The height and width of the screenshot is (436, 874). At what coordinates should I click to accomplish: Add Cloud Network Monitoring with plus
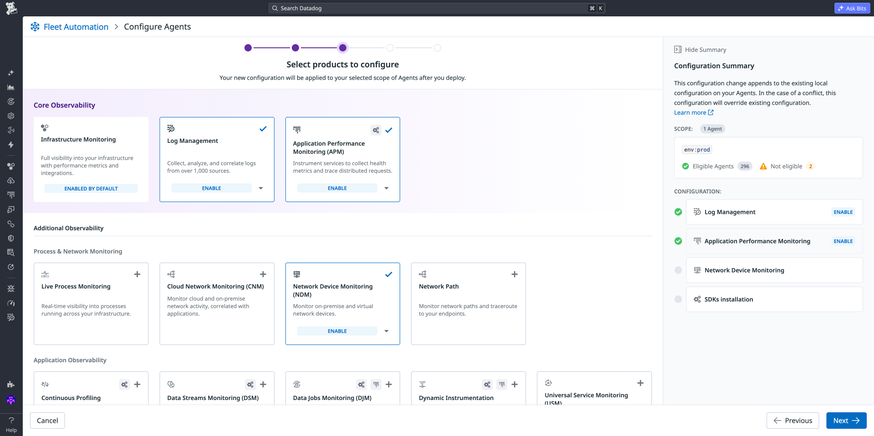click(263, 274)
